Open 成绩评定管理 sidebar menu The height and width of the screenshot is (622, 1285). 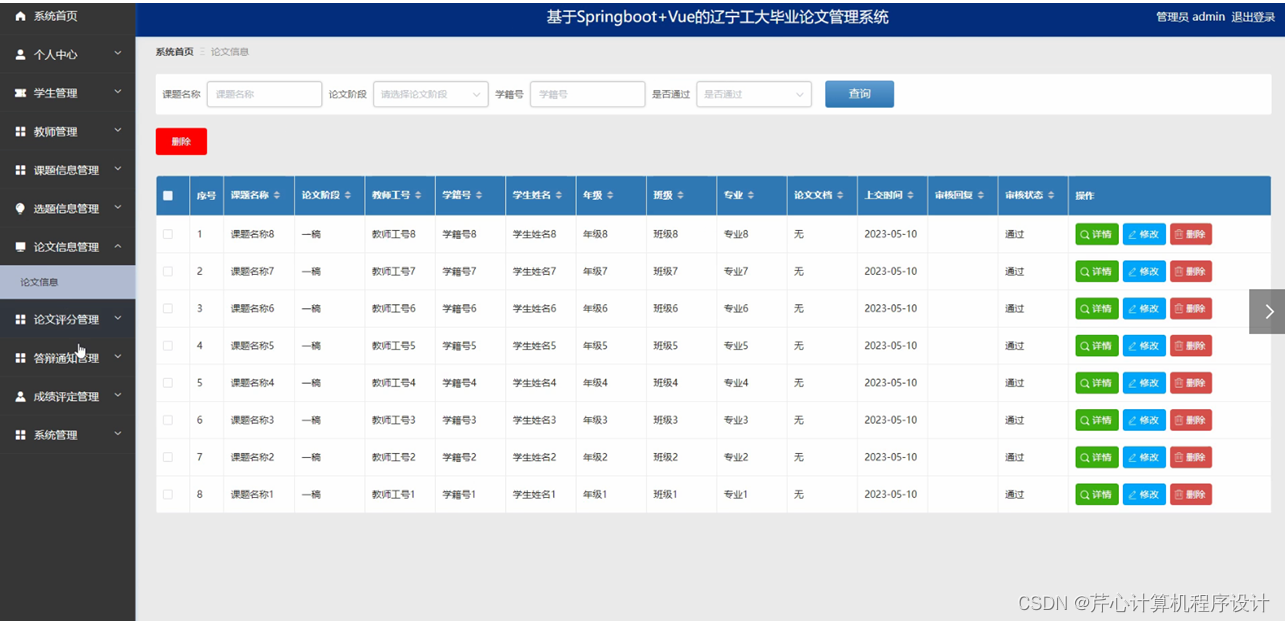[67, 396]
